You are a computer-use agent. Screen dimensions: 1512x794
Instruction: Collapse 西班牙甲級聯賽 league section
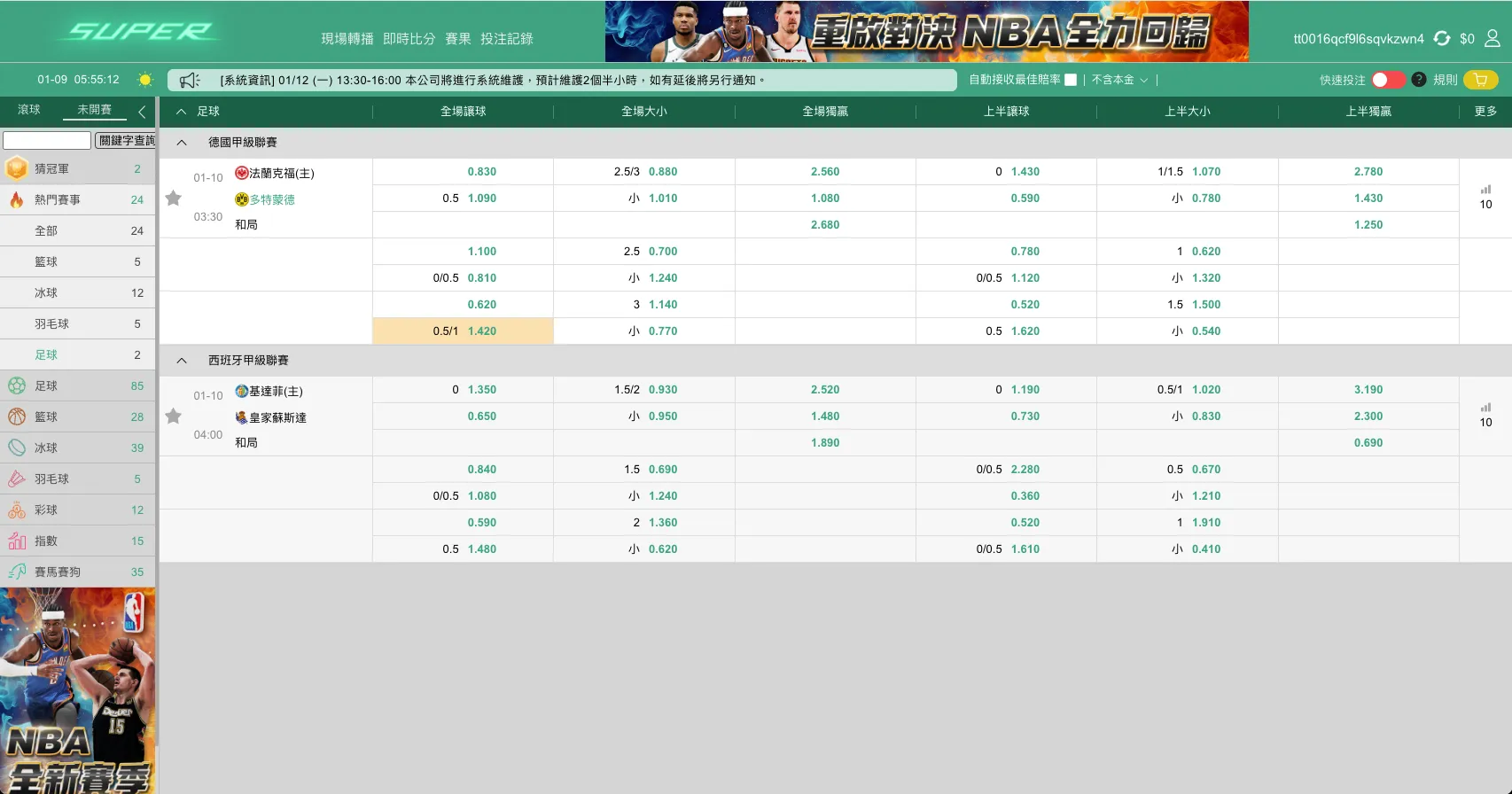click(x=182, y=361)
